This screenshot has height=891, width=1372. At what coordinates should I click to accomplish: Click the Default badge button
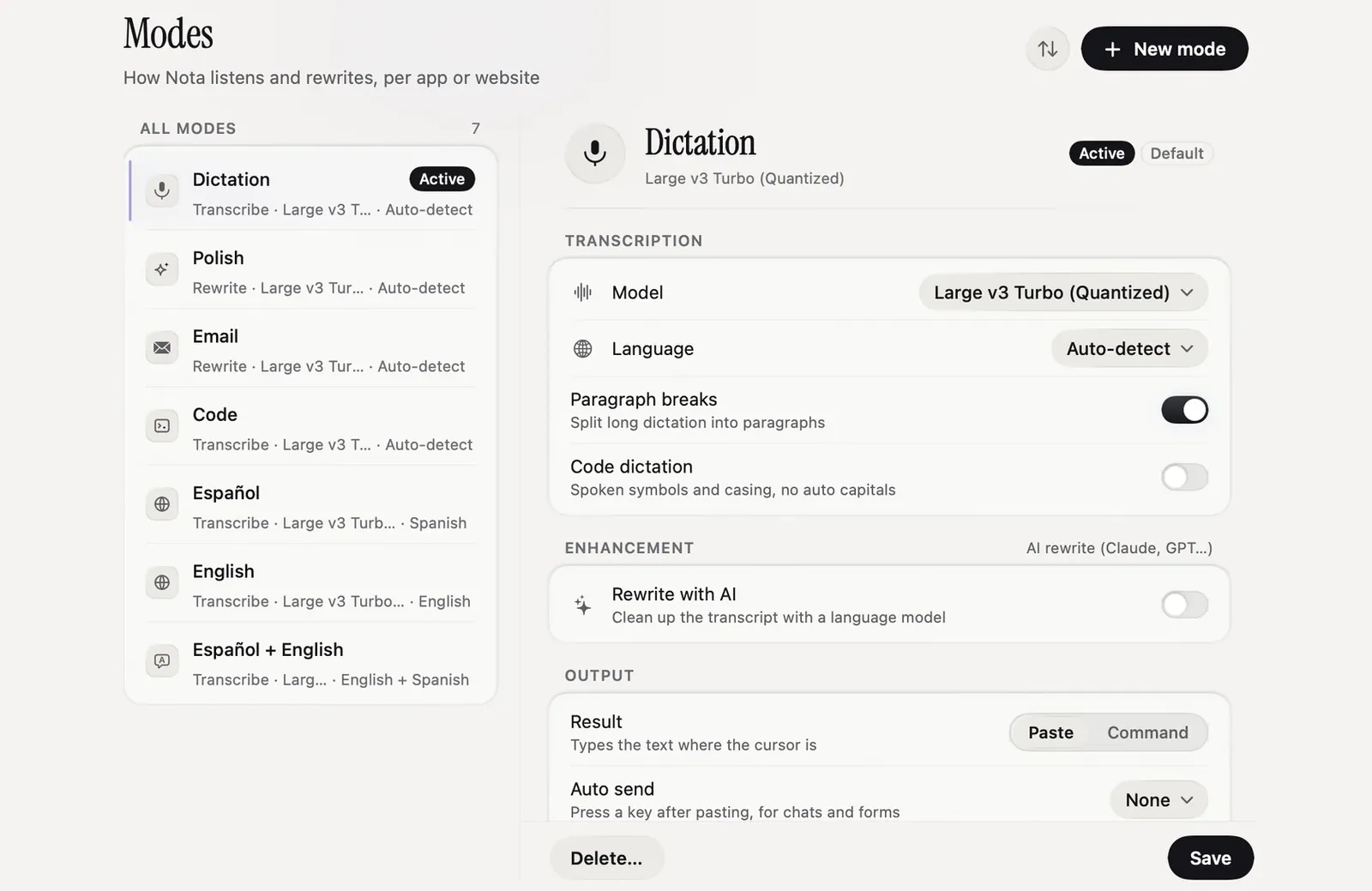(x=1176, y=154)
